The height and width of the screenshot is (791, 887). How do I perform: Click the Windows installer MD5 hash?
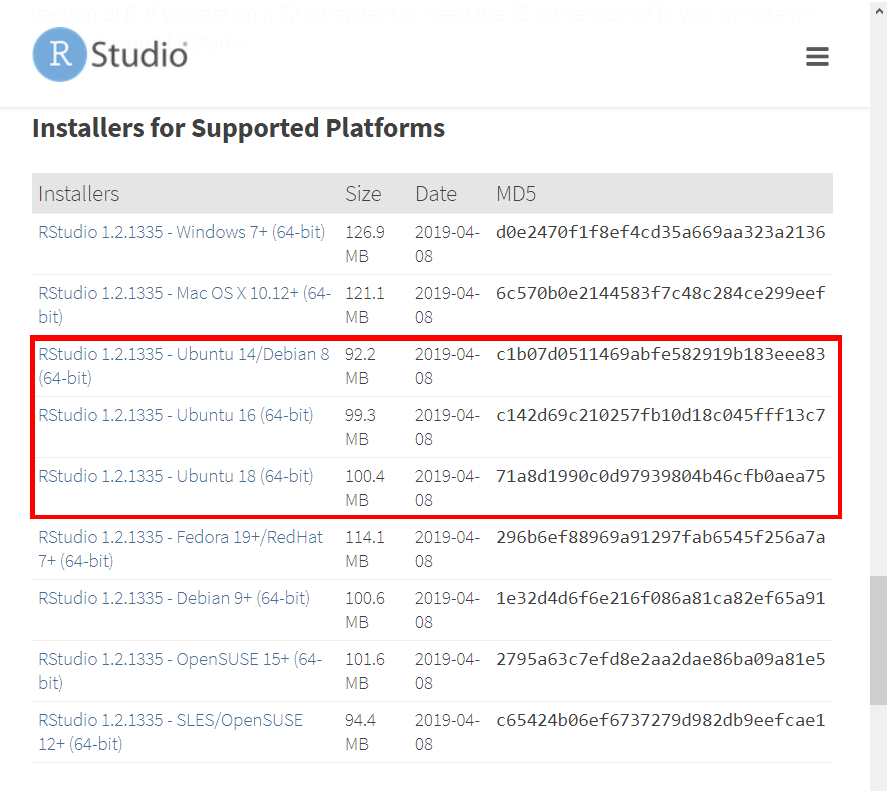[660, 232]
